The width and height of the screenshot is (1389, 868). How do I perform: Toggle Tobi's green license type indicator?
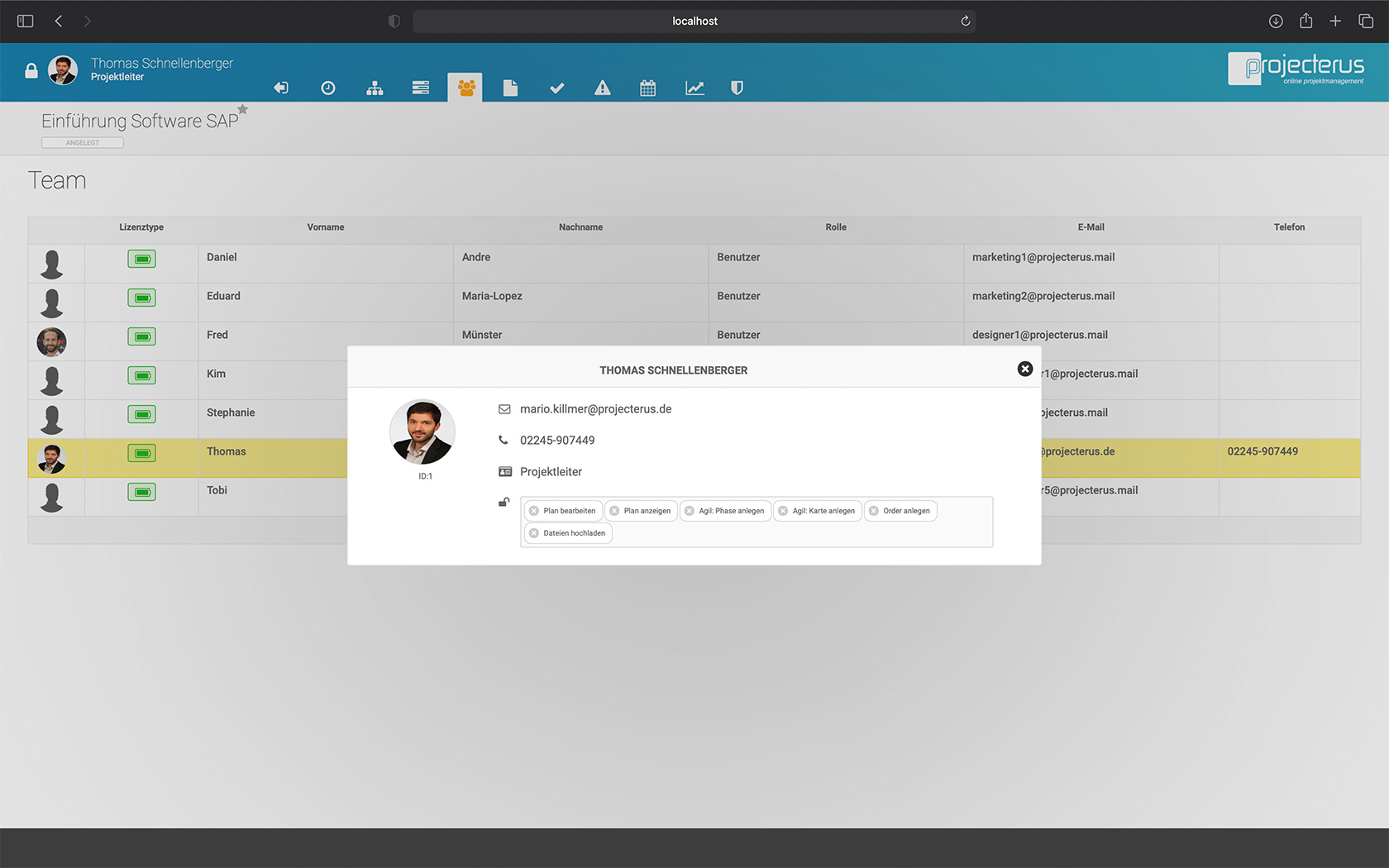point(141,493)
